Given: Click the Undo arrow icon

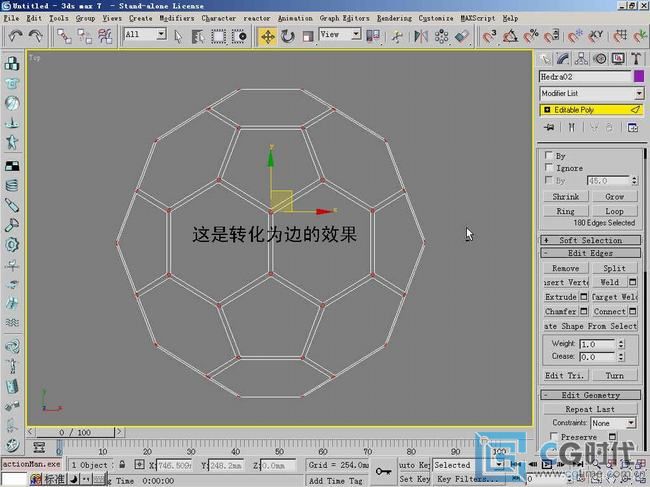Looking at the screenshot, I should (x=15, y=36).
